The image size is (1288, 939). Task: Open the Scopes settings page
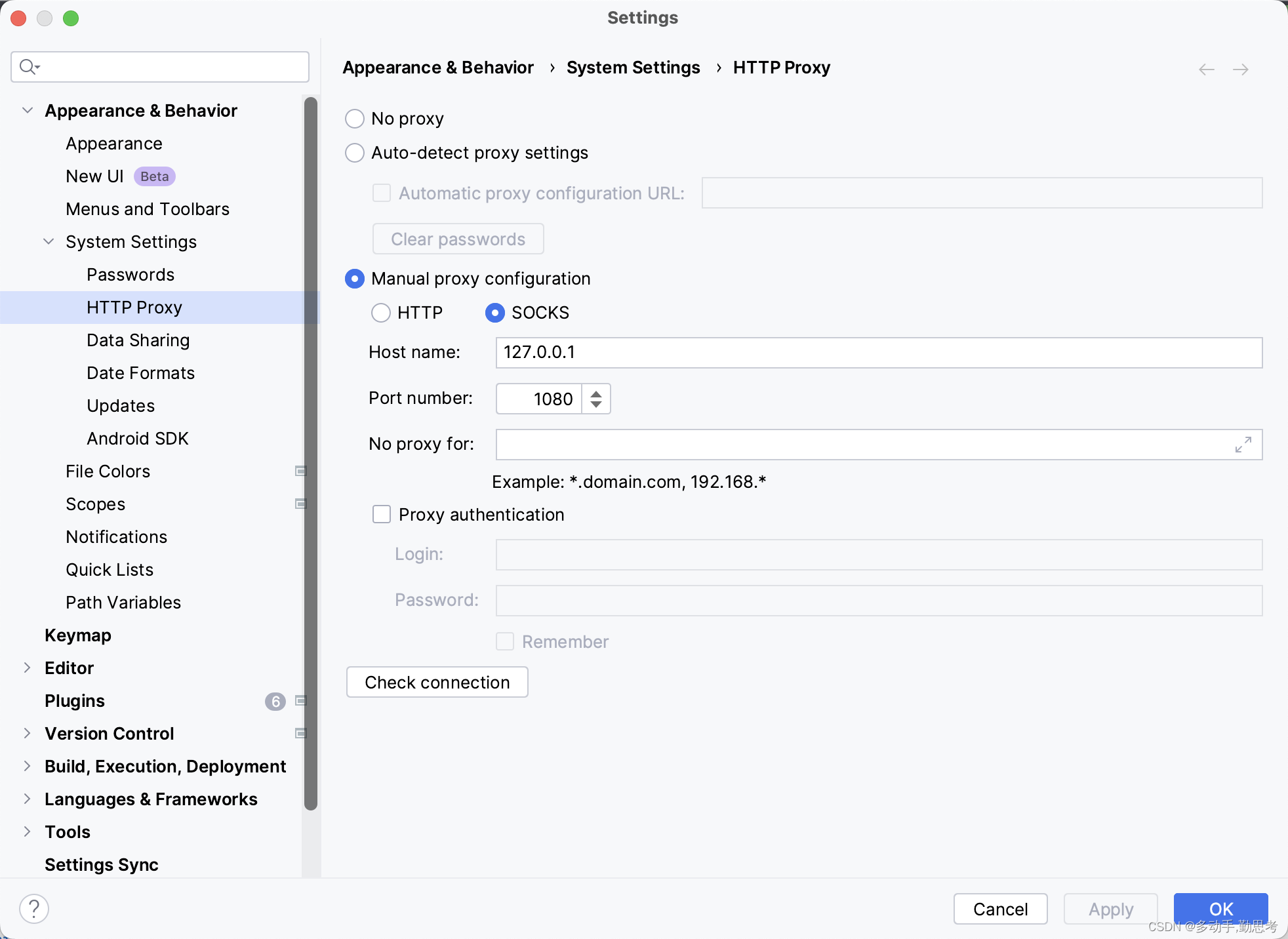[95, 504]
